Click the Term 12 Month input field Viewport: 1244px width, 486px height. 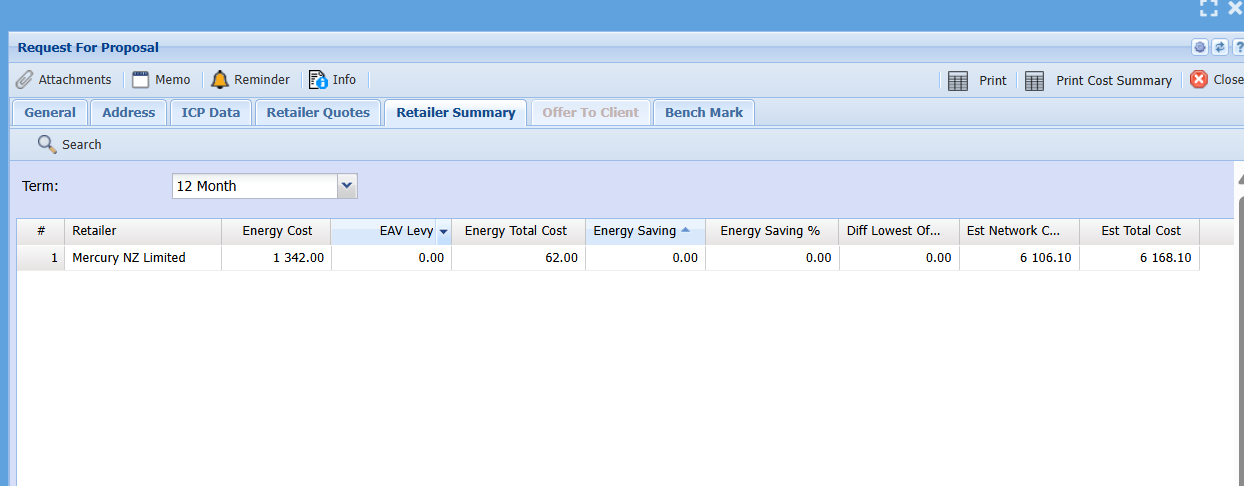pos(254,186)
